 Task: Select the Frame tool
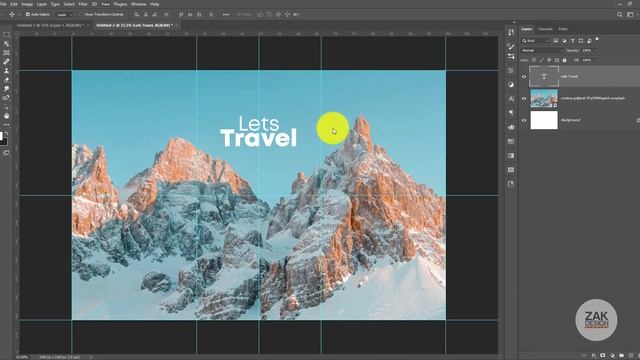[x=6, y=53]
